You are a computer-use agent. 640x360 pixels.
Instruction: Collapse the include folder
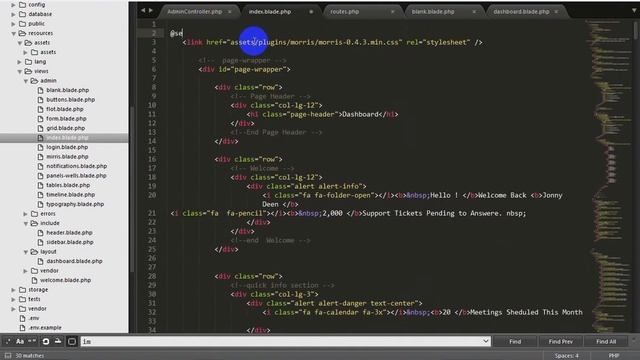26,223
